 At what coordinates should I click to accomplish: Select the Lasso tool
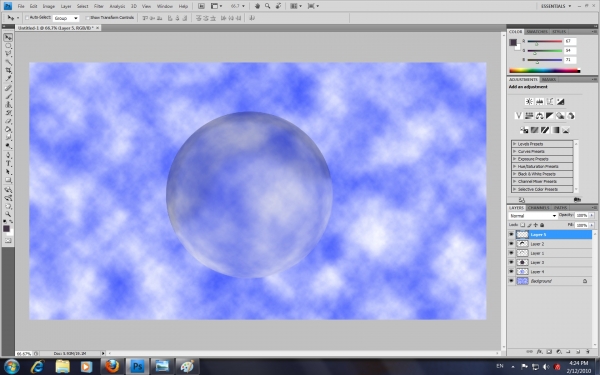pos(8,54)
